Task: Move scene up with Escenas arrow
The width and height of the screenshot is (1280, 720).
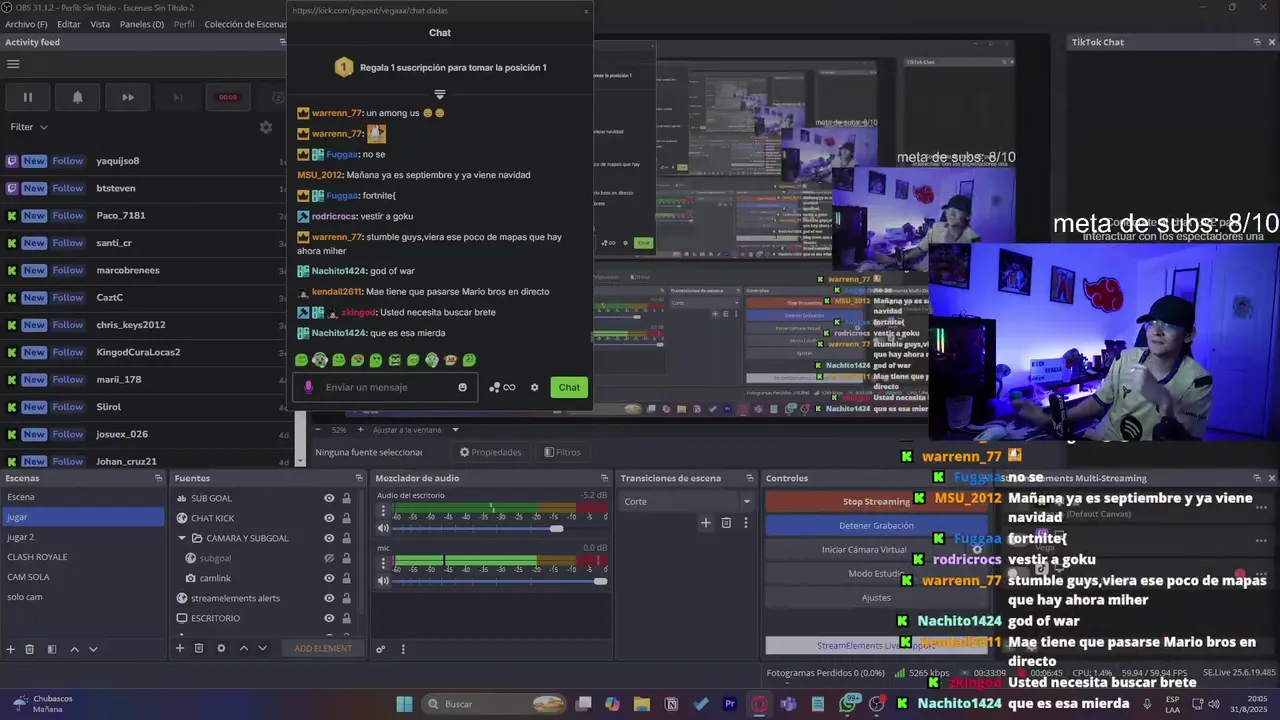Action: 74,649
